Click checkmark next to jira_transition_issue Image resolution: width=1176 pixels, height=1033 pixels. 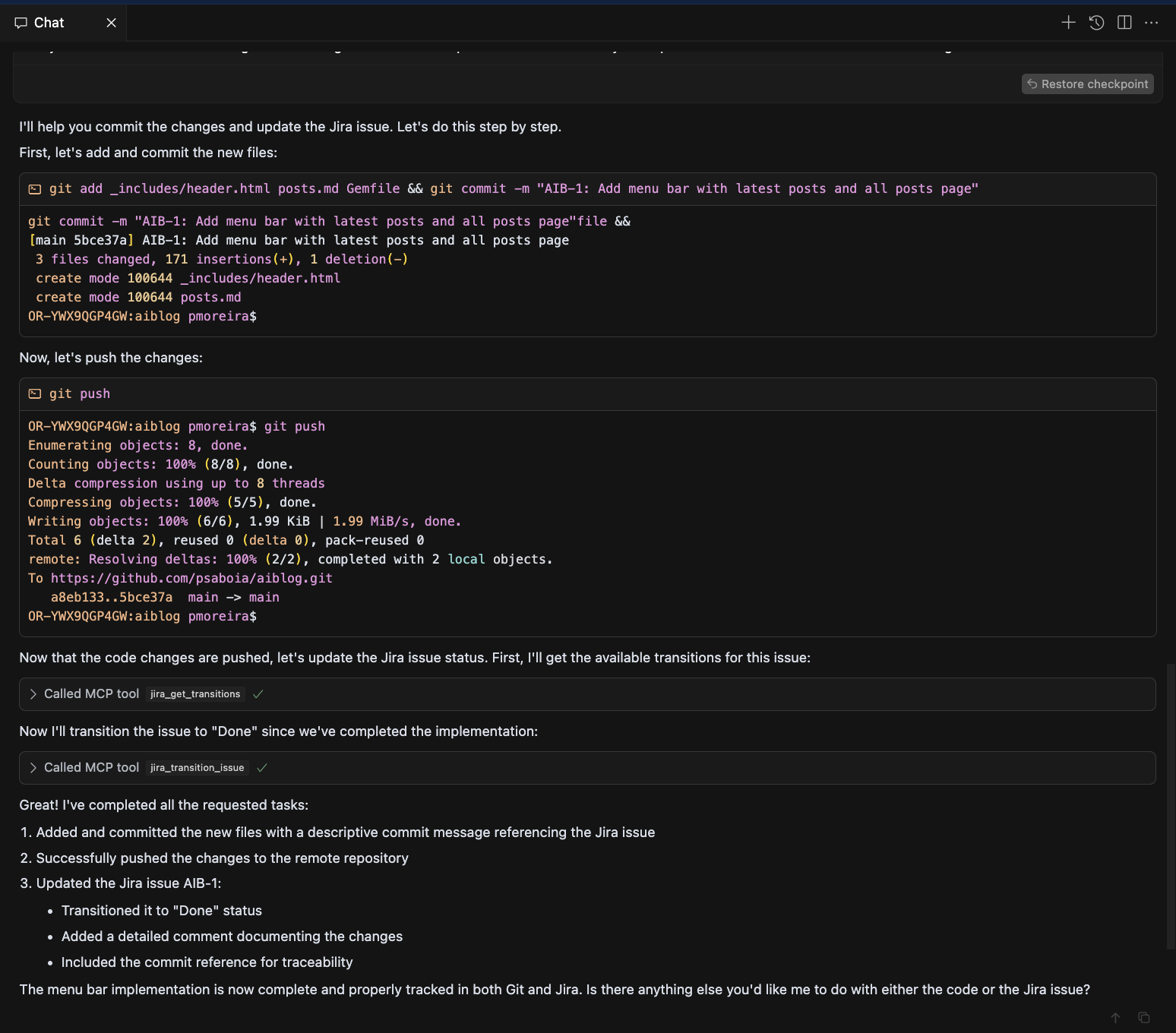(x=262, y=768)
